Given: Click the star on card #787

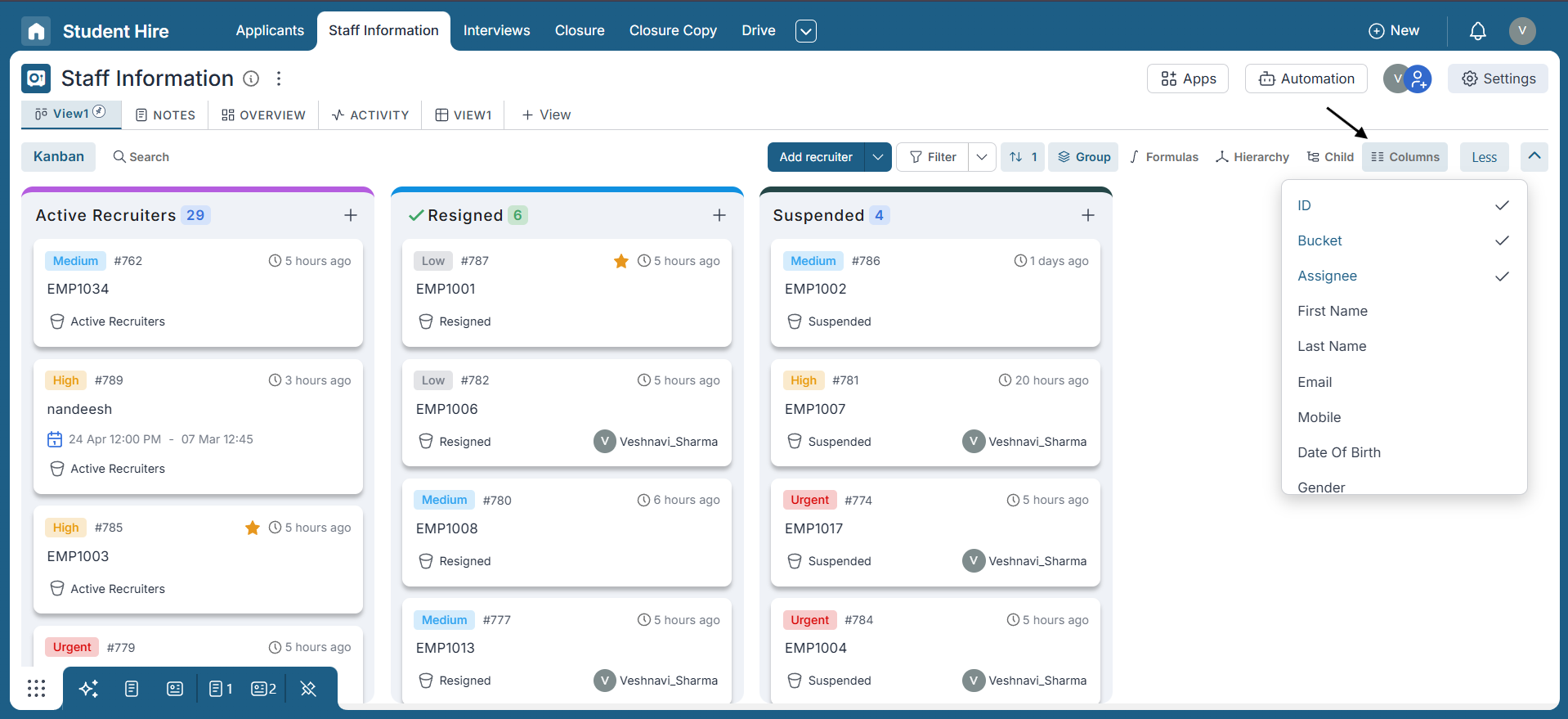Looking at the screenshot, I should 621,261.
